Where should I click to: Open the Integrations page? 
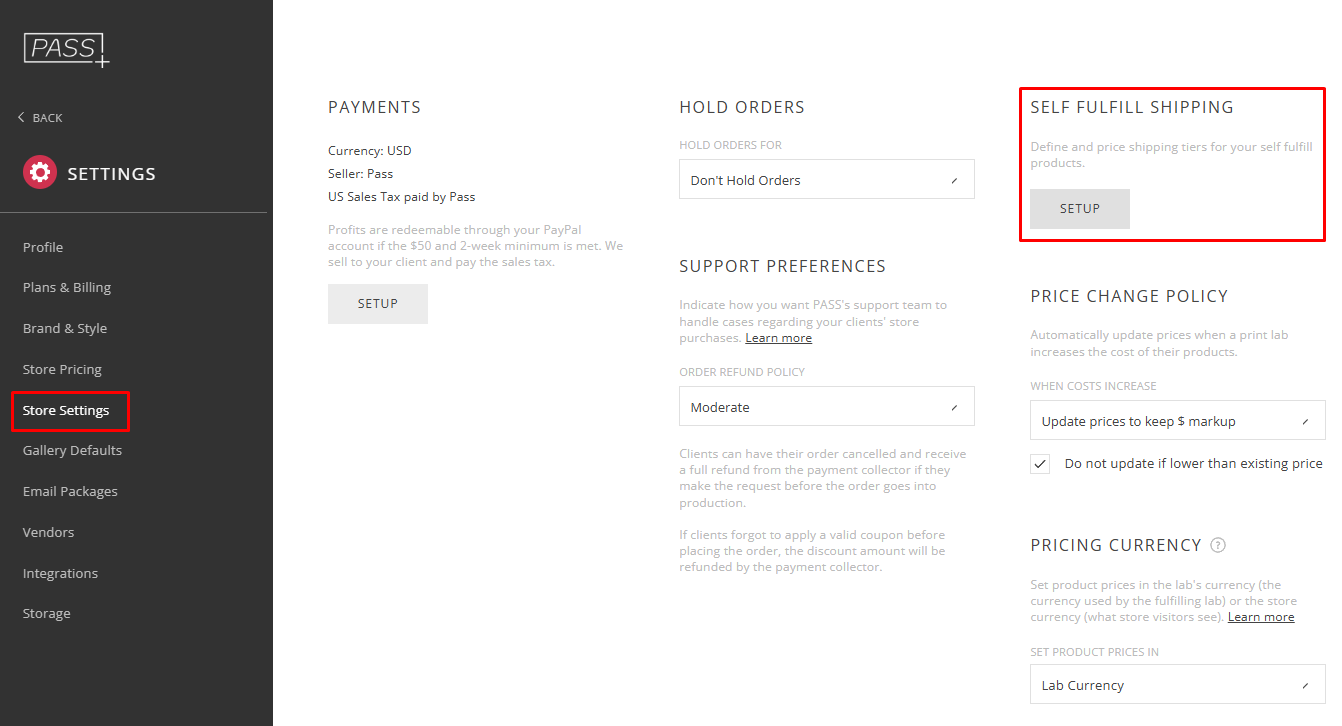(60, 573)
